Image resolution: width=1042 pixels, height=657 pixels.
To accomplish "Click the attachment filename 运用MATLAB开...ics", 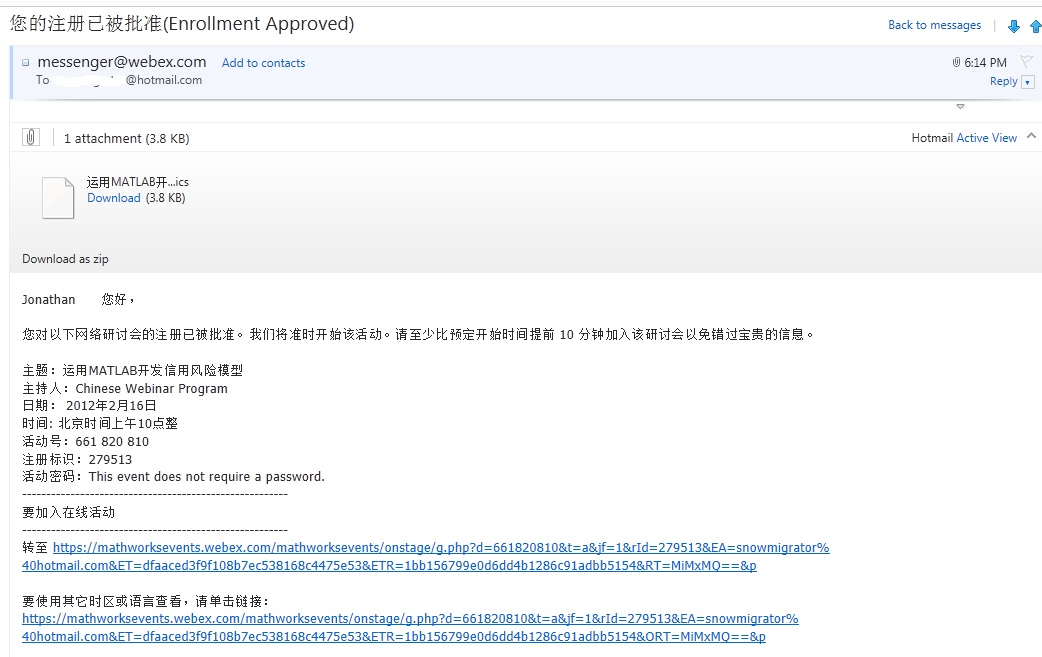I will point(138,182).
